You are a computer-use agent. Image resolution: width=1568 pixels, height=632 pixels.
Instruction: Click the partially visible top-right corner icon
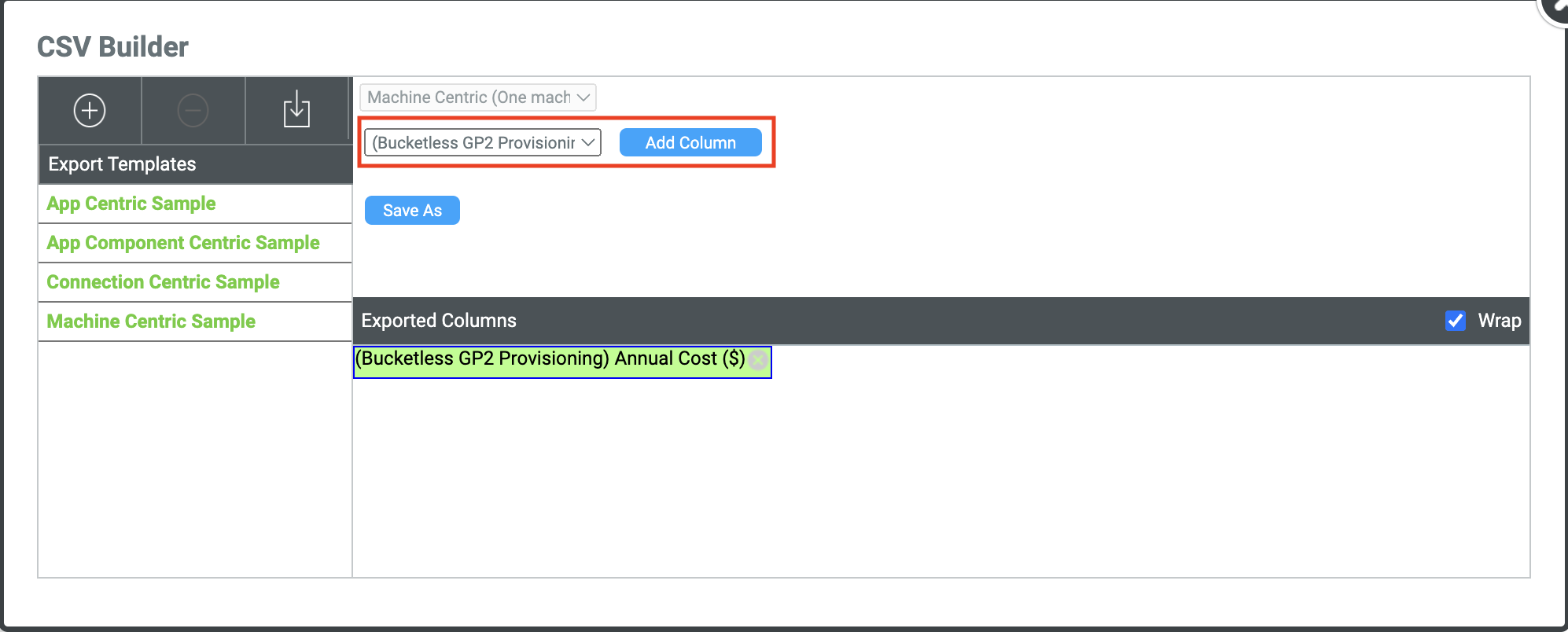pos(1555,9)
